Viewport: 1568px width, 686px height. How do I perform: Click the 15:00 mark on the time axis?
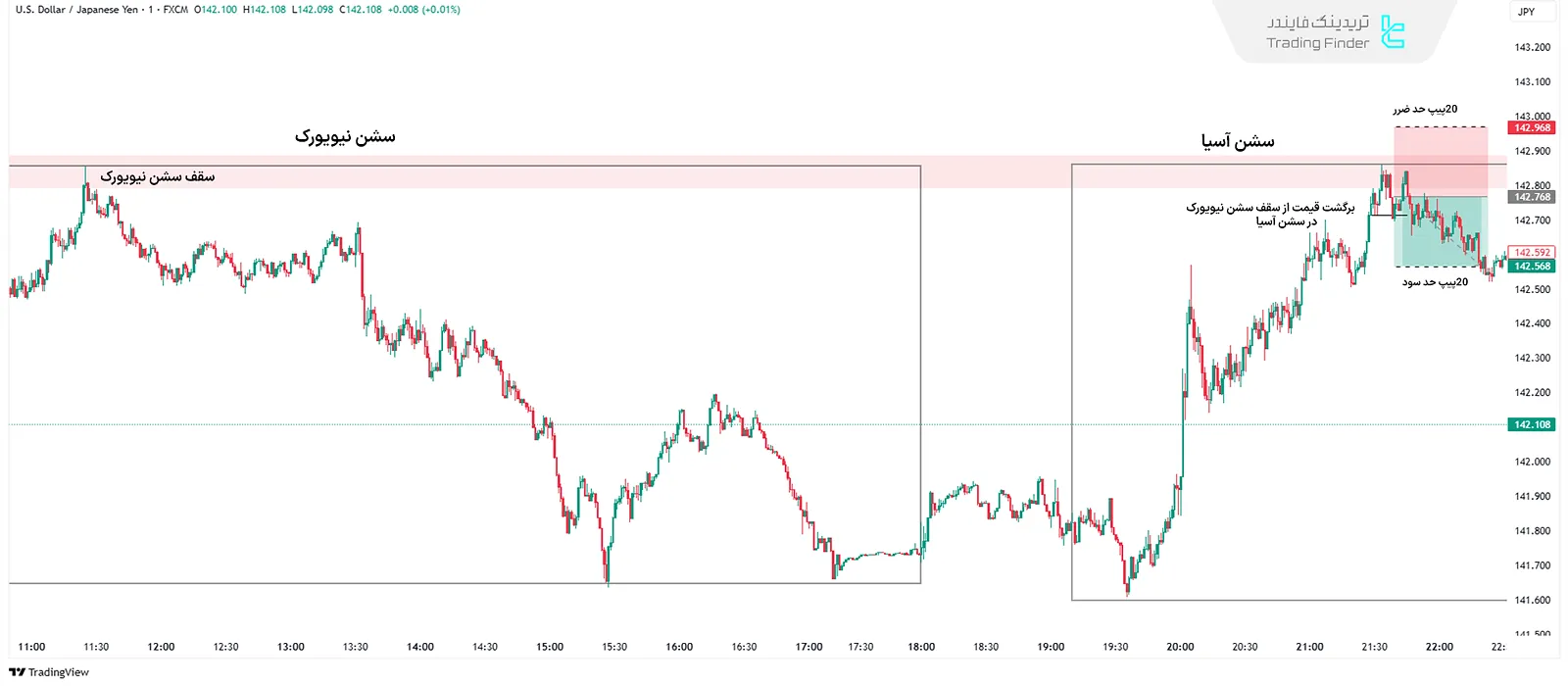(x=550, y=647)
